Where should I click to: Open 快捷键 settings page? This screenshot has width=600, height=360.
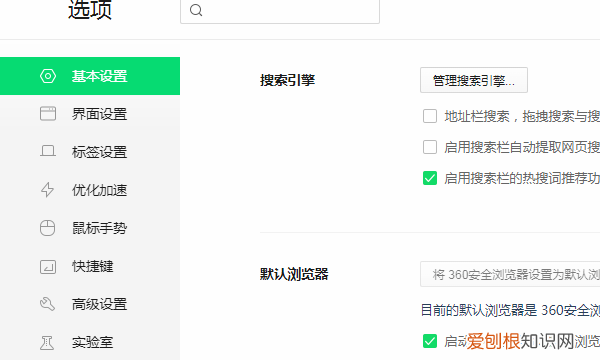click(90, 266)
